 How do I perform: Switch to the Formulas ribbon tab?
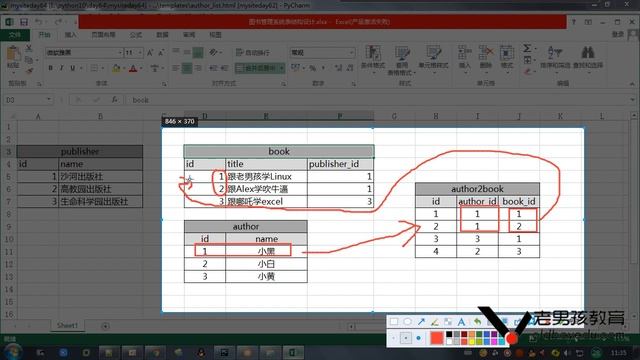tap(136, 35)
